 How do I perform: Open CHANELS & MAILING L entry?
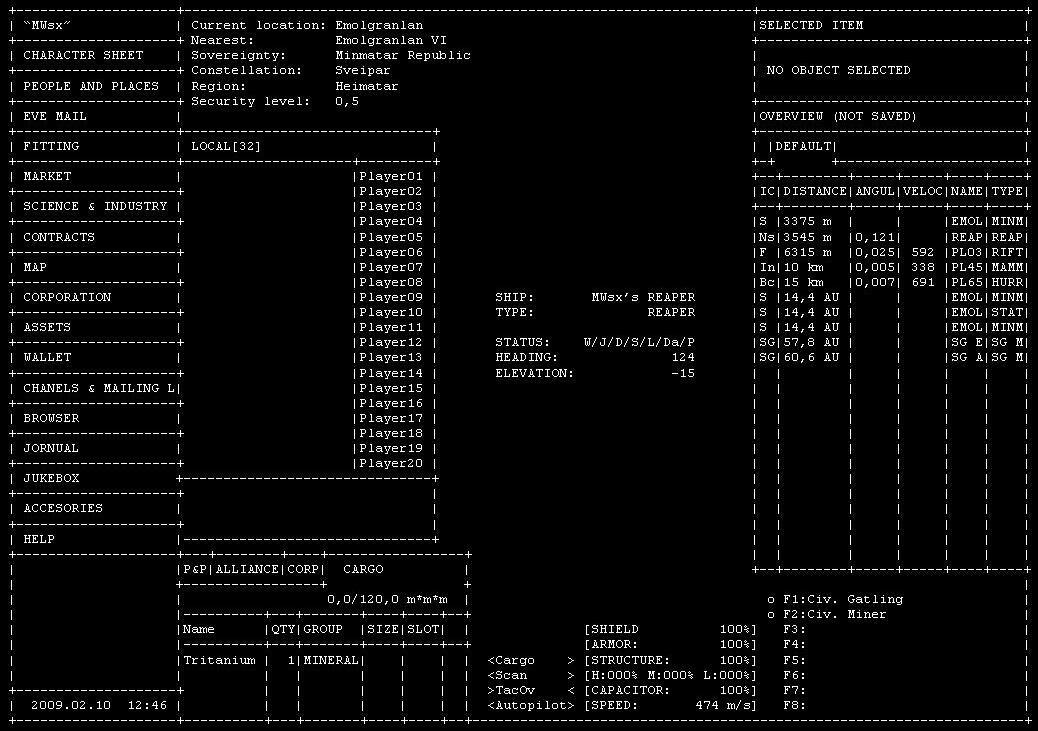click(x=99, y=388)
